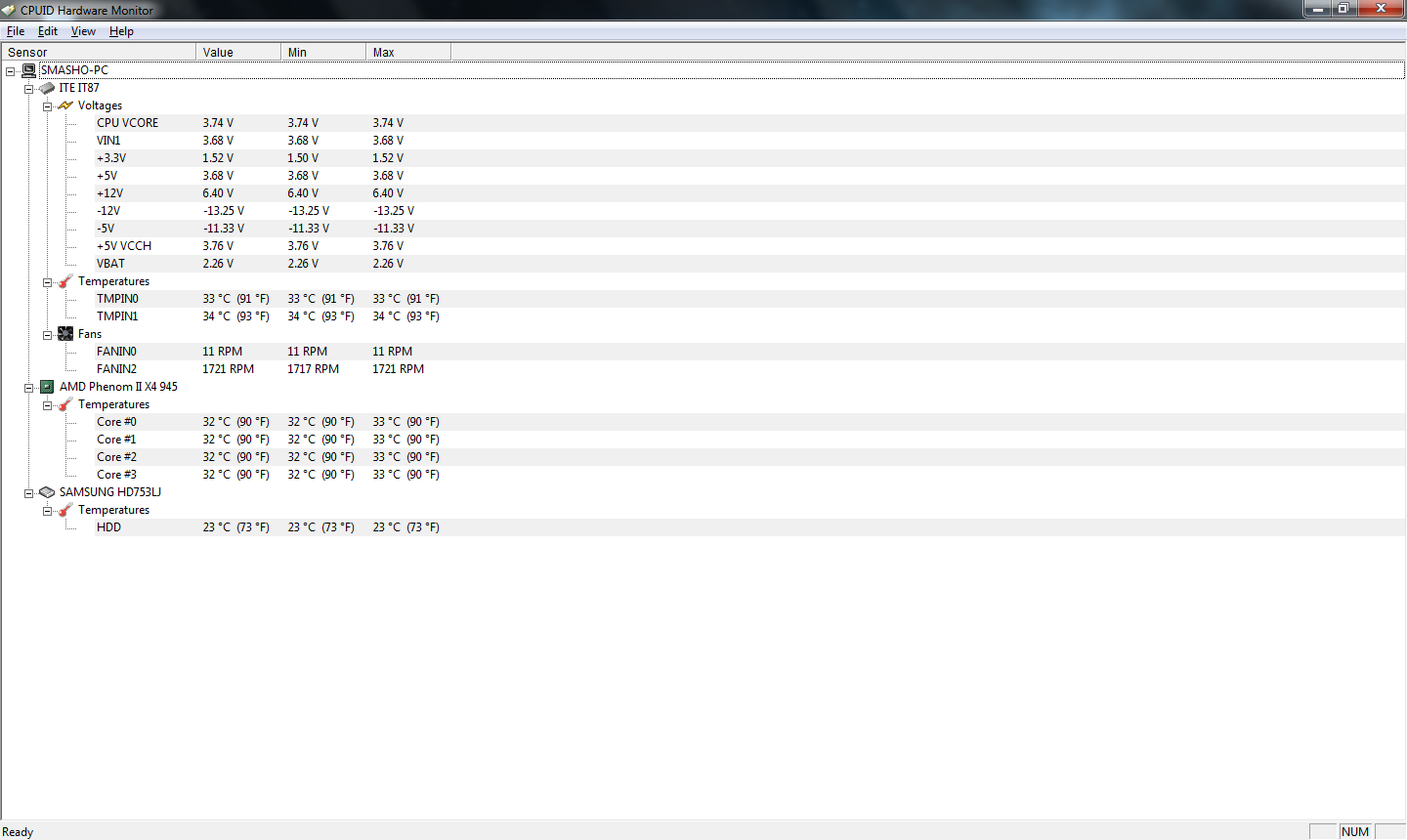
Task: Collapse the AMD Phenom II X4 945 node
Action: point(28,388)
